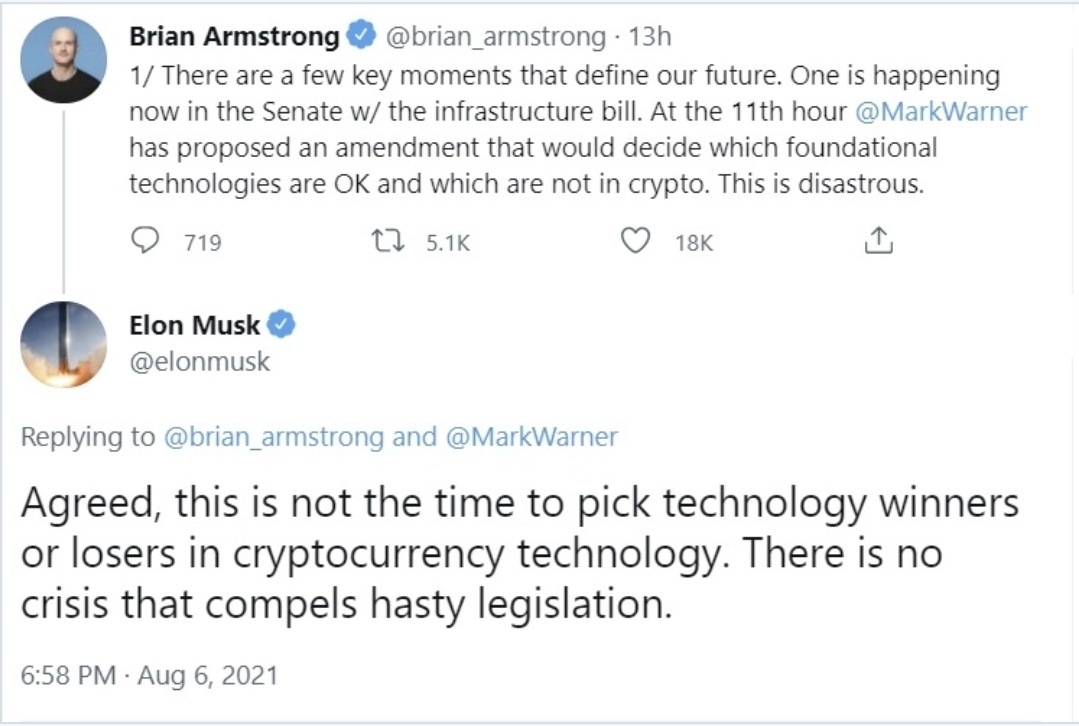Click Elon Musk's blue verified badge
Screen dimensions: 1079x726
(283, 325)
